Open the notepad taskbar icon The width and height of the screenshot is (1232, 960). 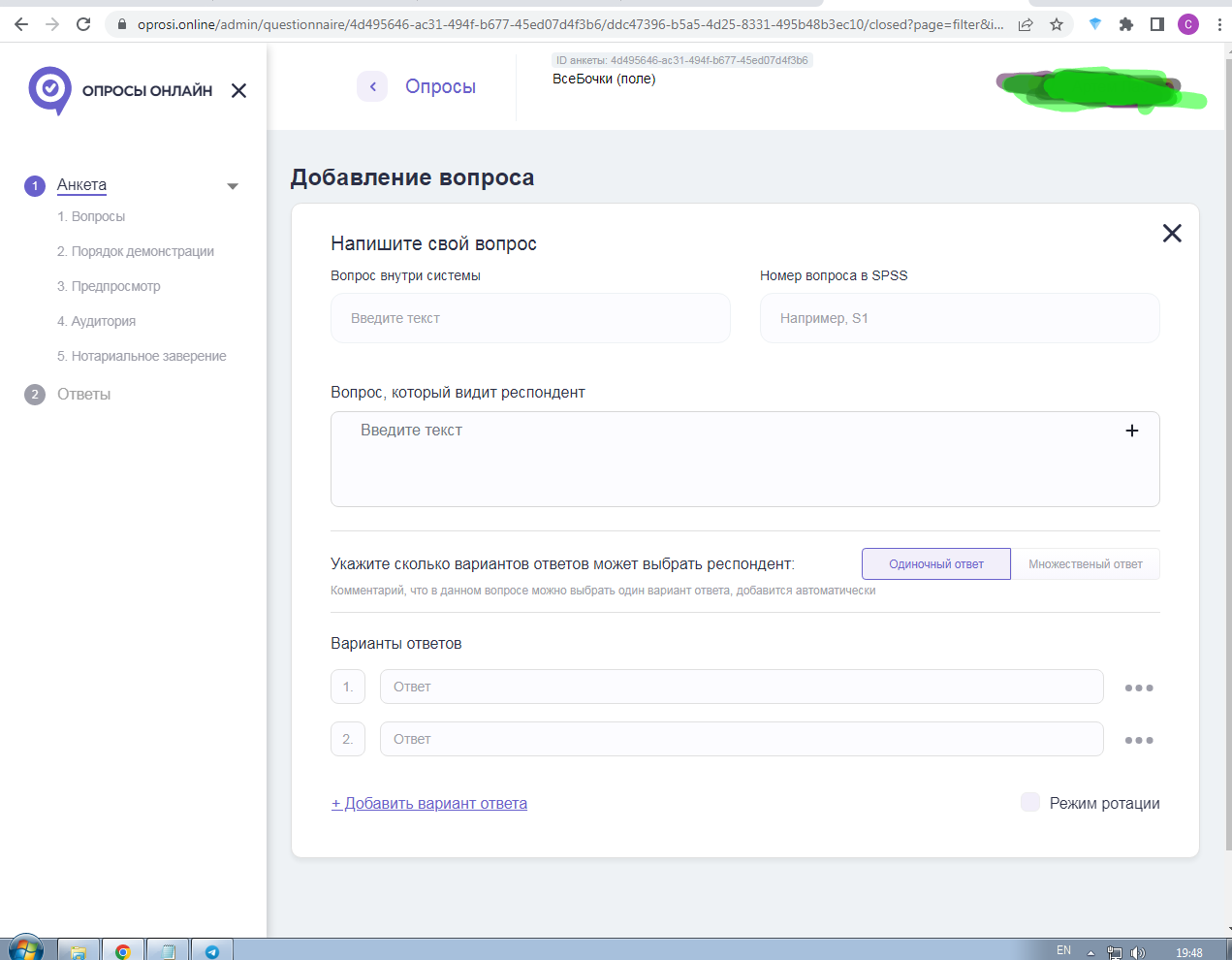168,950
